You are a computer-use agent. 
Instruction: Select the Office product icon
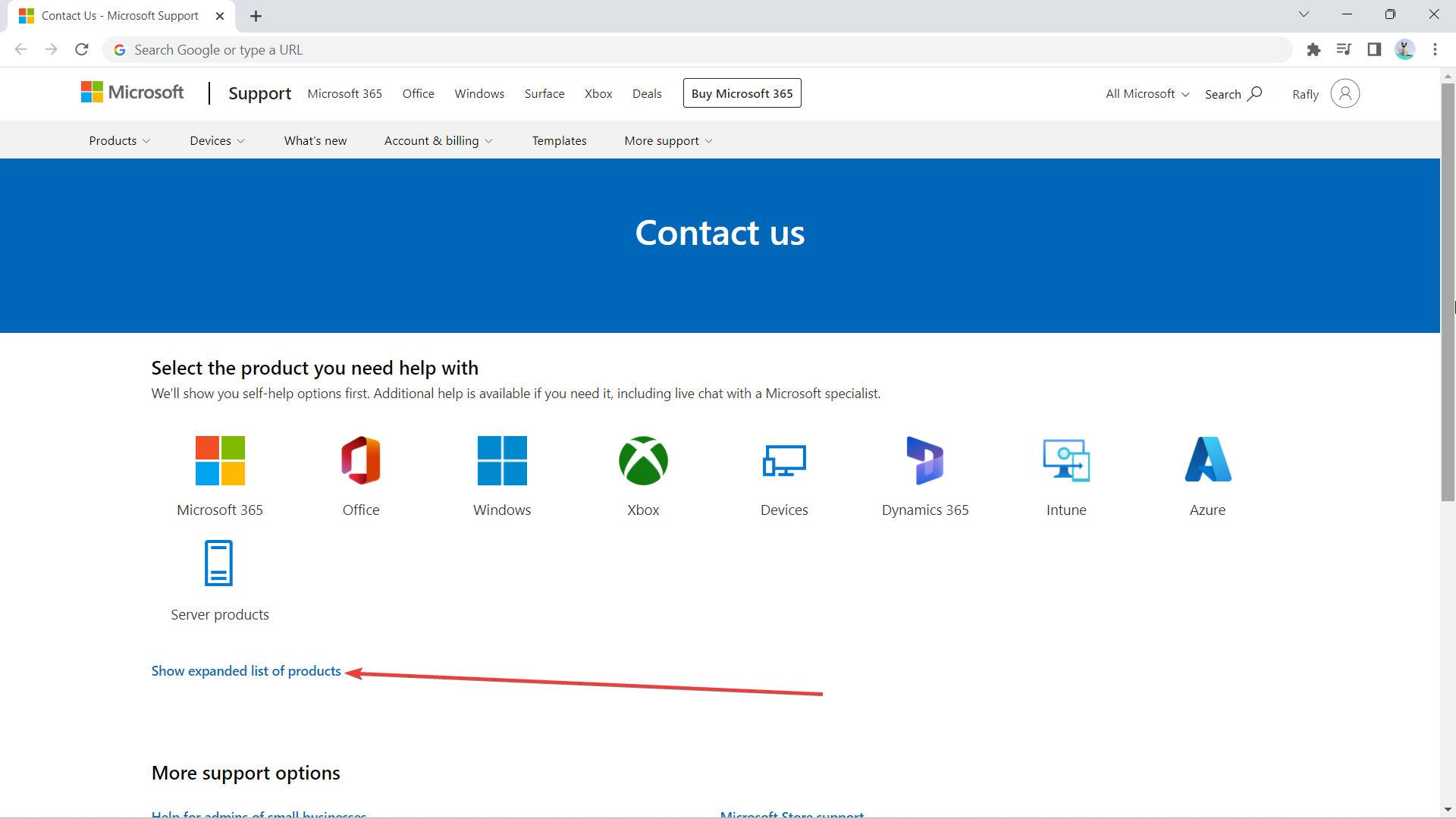(x=361, y=460)
